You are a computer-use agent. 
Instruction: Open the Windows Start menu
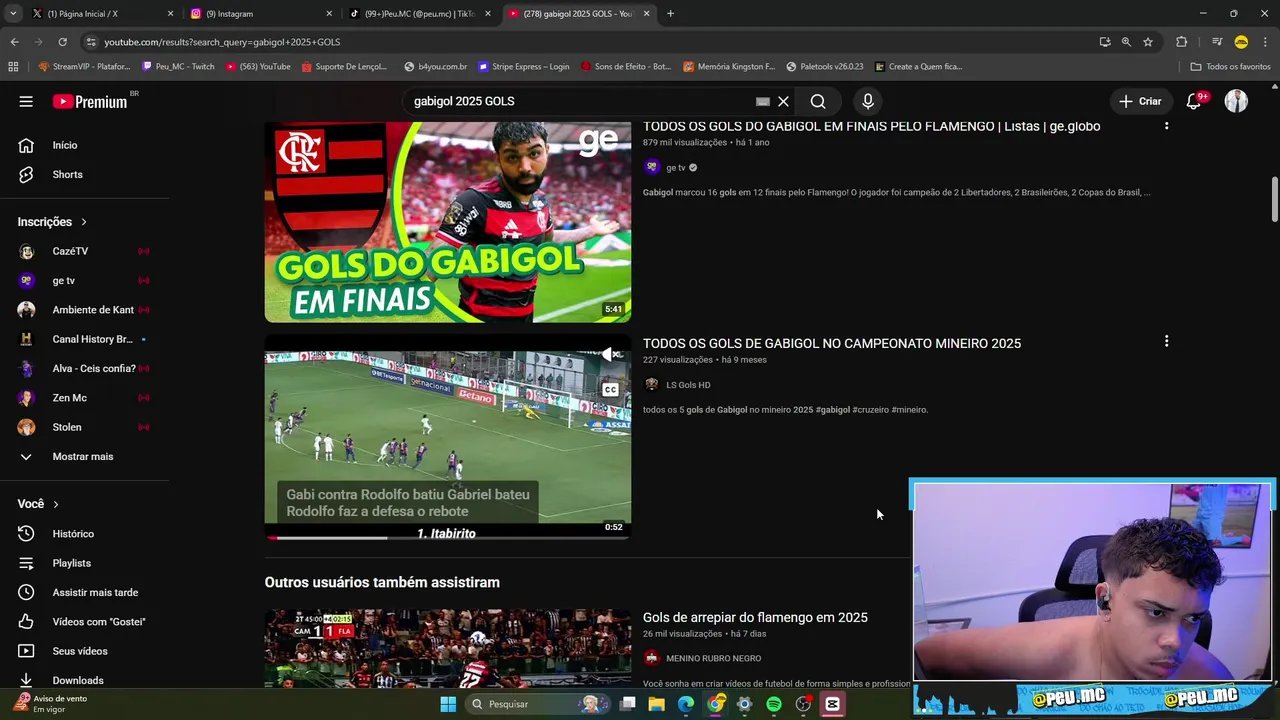448,704
